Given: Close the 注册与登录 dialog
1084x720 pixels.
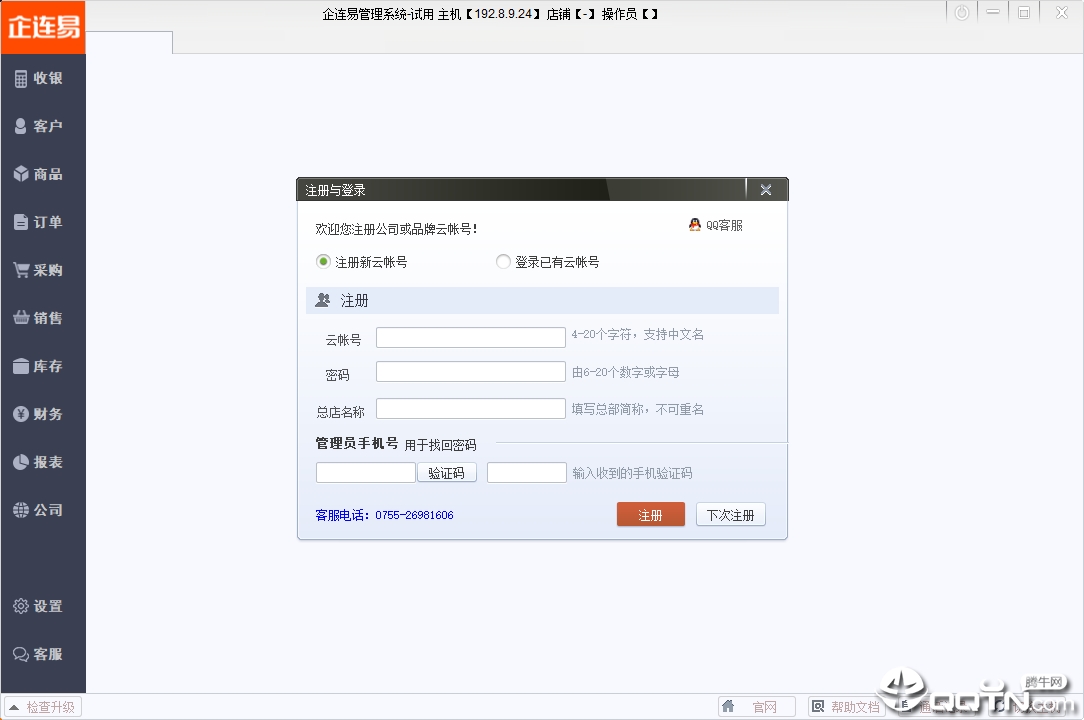Looking at the screenshot, I should (766, 190).
